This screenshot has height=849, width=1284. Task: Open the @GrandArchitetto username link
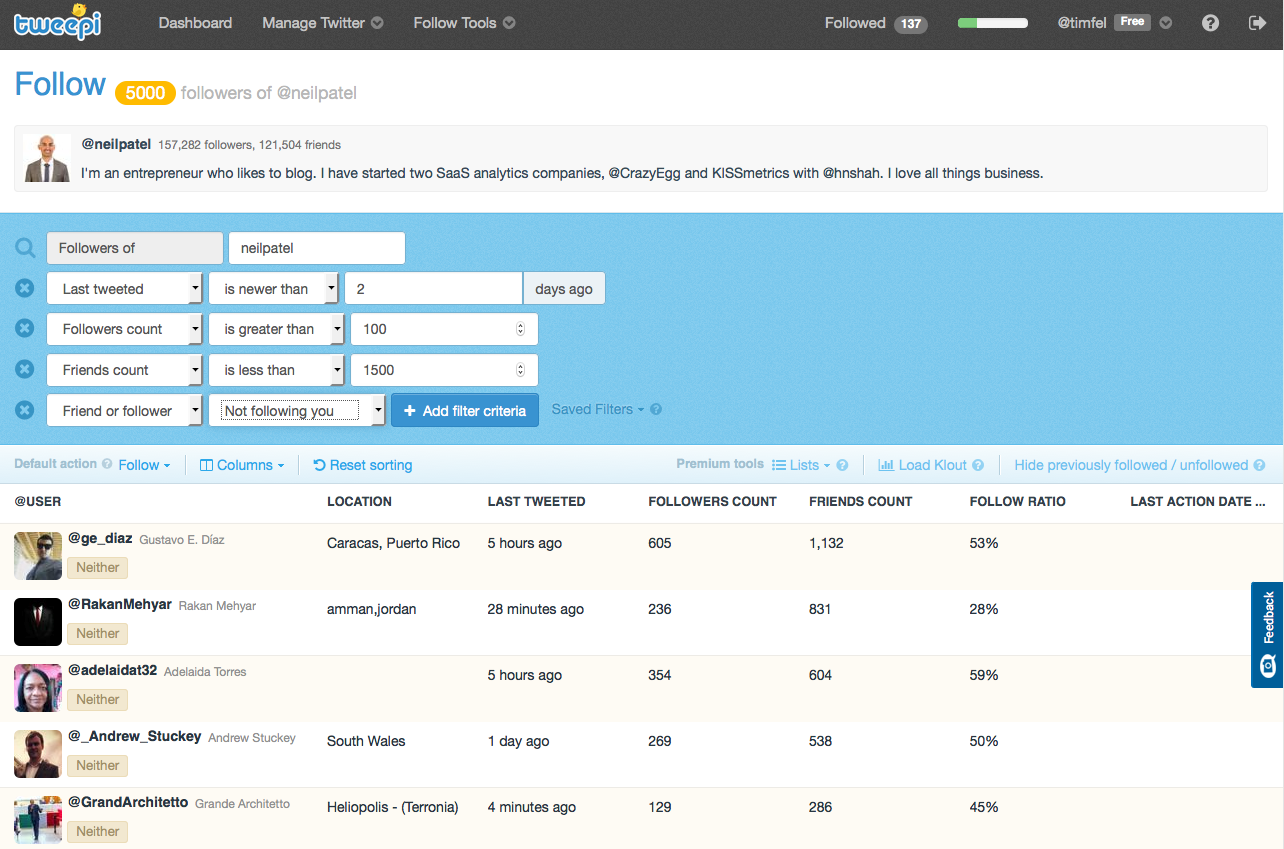click(127, 803)
